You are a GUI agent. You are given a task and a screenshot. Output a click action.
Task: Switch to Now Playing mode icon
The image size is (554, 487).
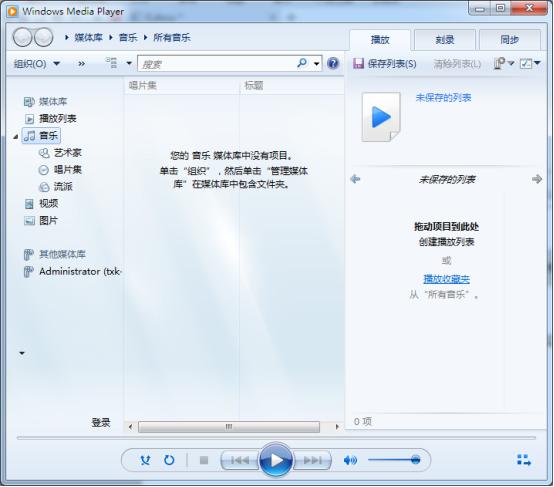click(x=524, y=460)
